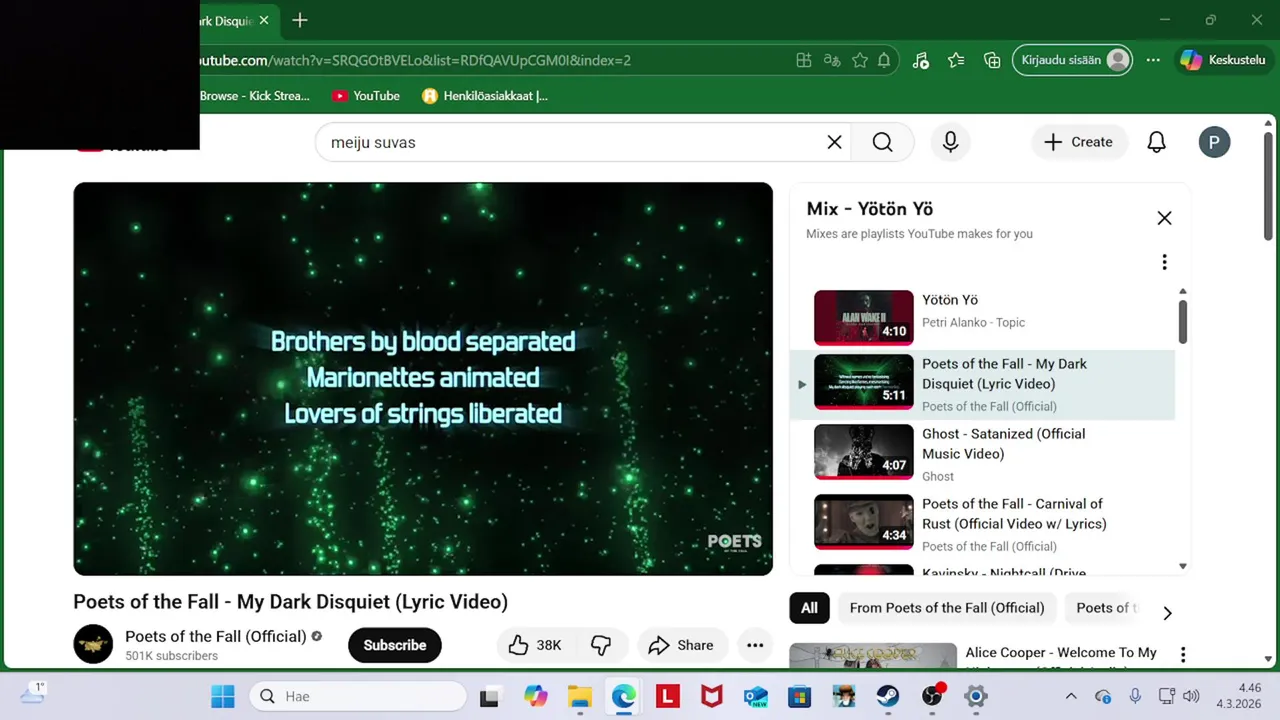This screenshot has height=720, width=1280.
Task: Open Microsoft Store from the taskbar
Action: pos(799,696)
